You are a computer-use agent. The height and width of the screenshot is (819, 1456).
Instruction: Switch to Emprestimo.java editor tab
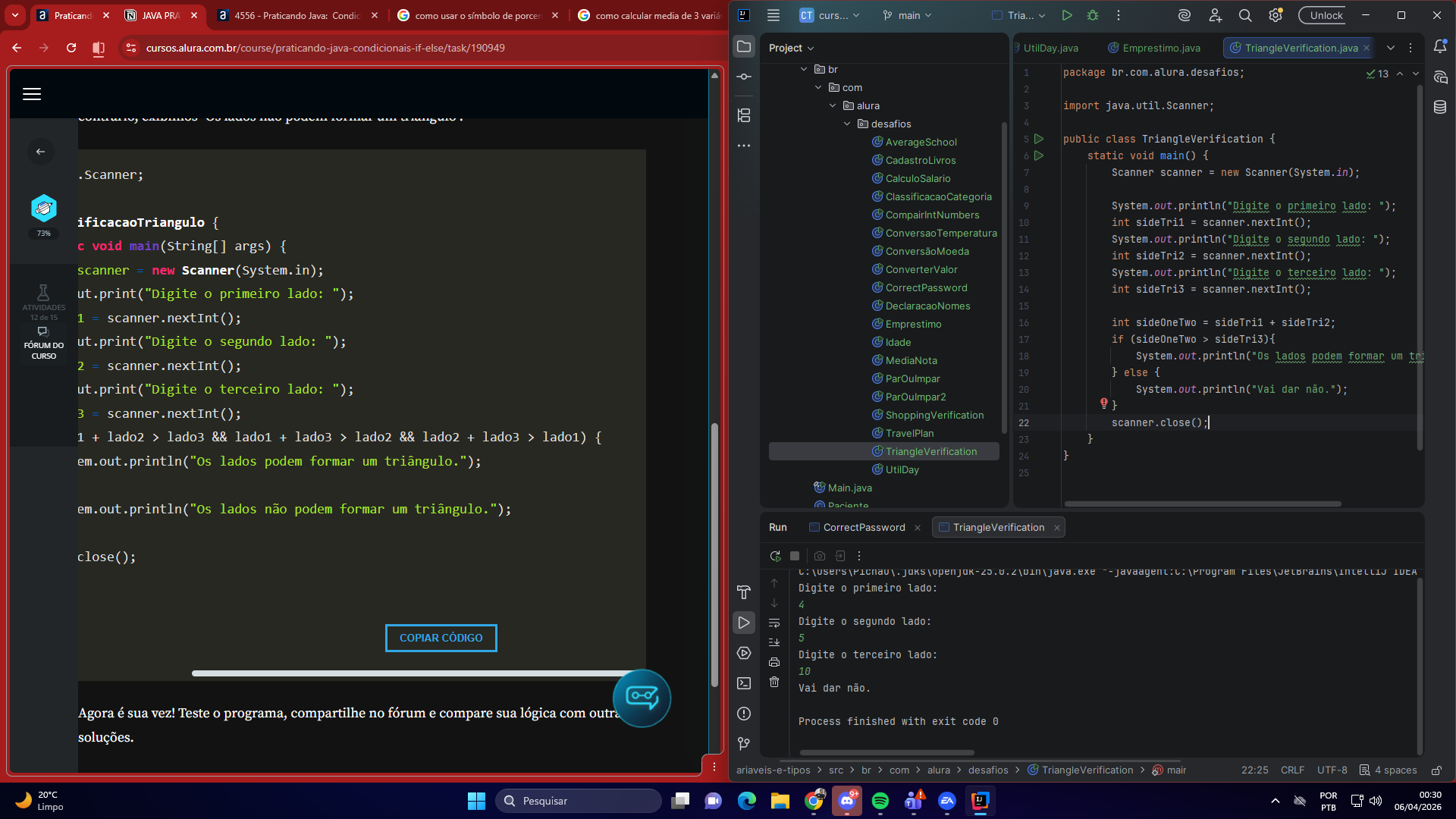(1161, 48)
